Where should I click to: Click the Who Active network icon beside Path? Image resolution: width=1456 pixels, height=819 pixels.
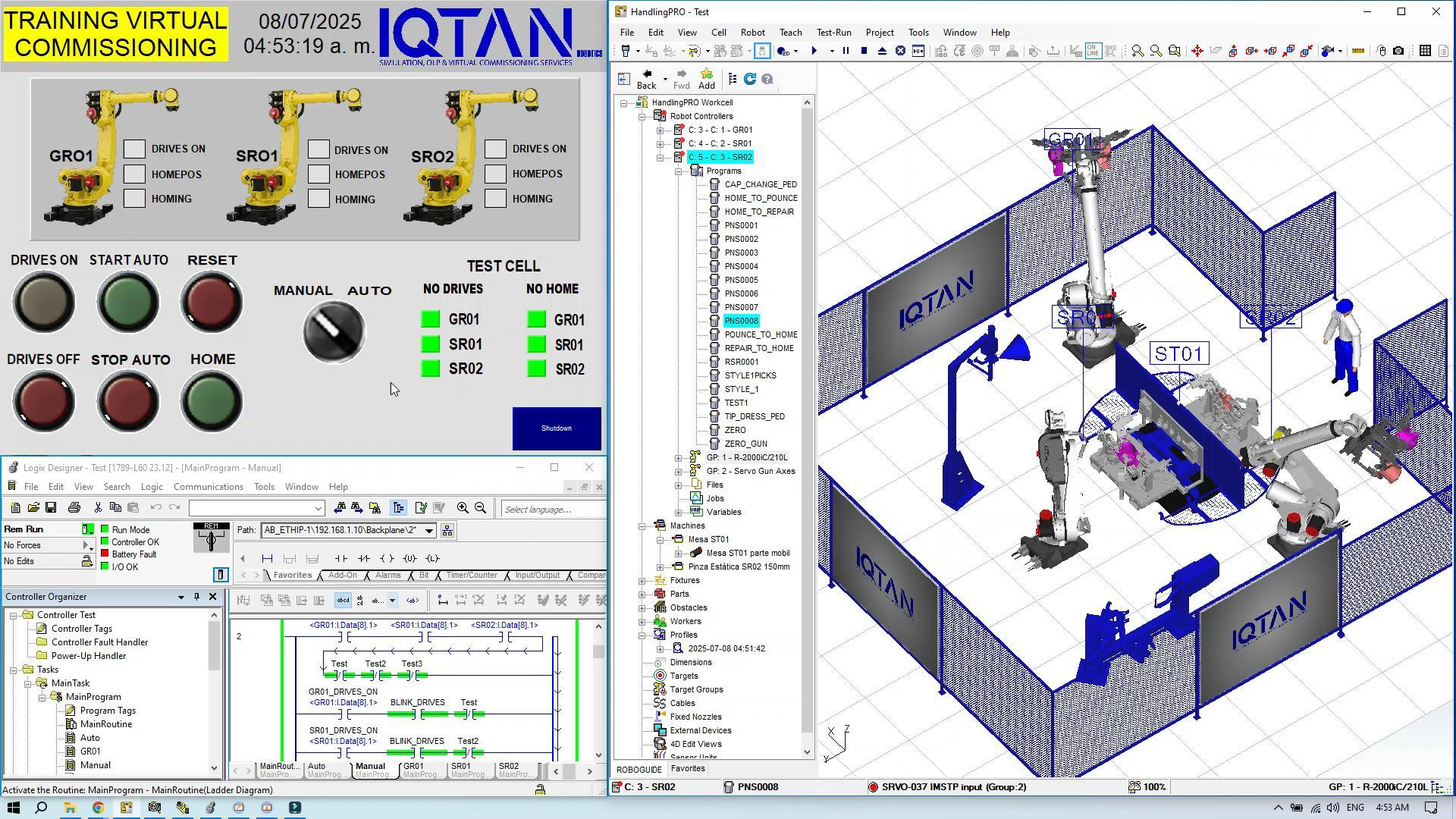[x=447, y=531]
